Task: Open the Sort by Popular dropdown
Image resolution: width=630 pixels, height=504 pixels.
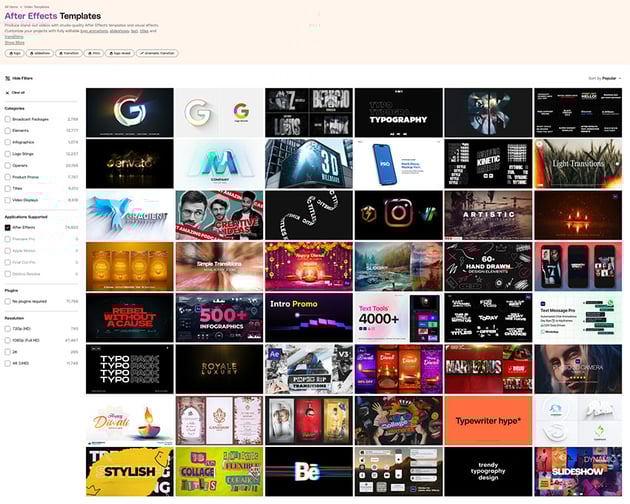Action: (605, 78)
